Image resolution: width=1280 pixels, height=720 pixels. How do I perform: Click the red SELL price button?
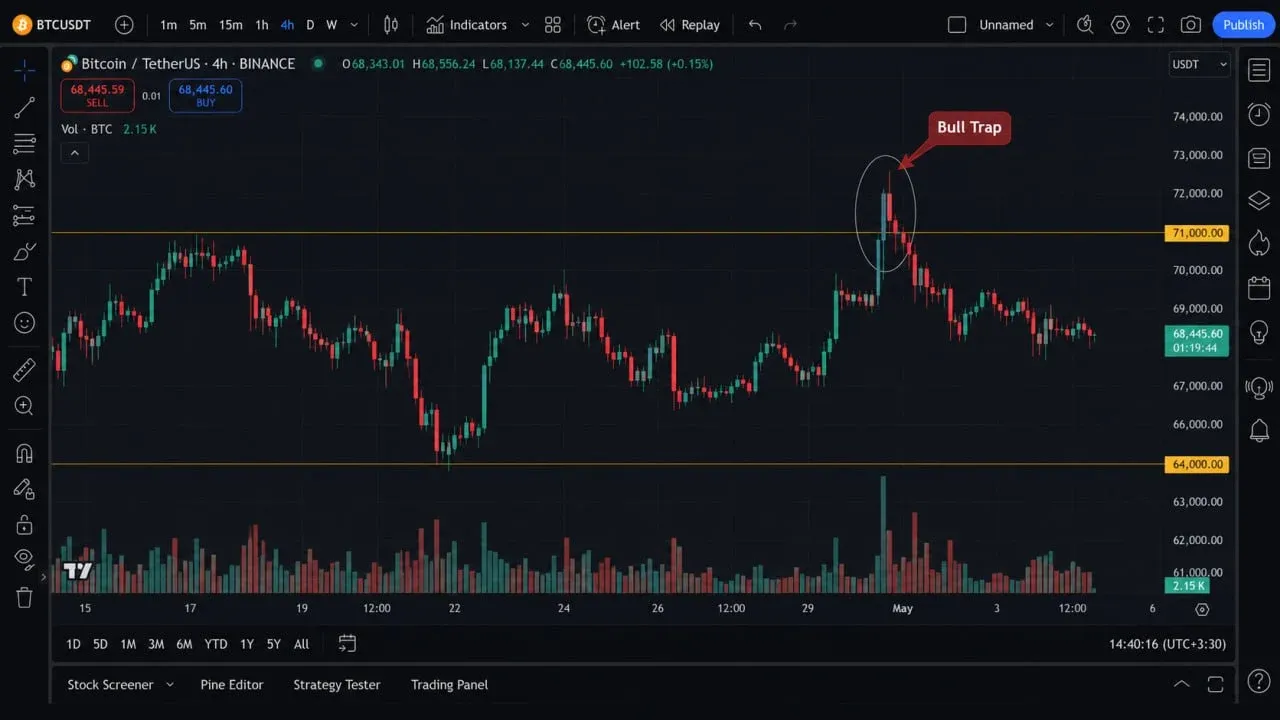pos(97,96)
